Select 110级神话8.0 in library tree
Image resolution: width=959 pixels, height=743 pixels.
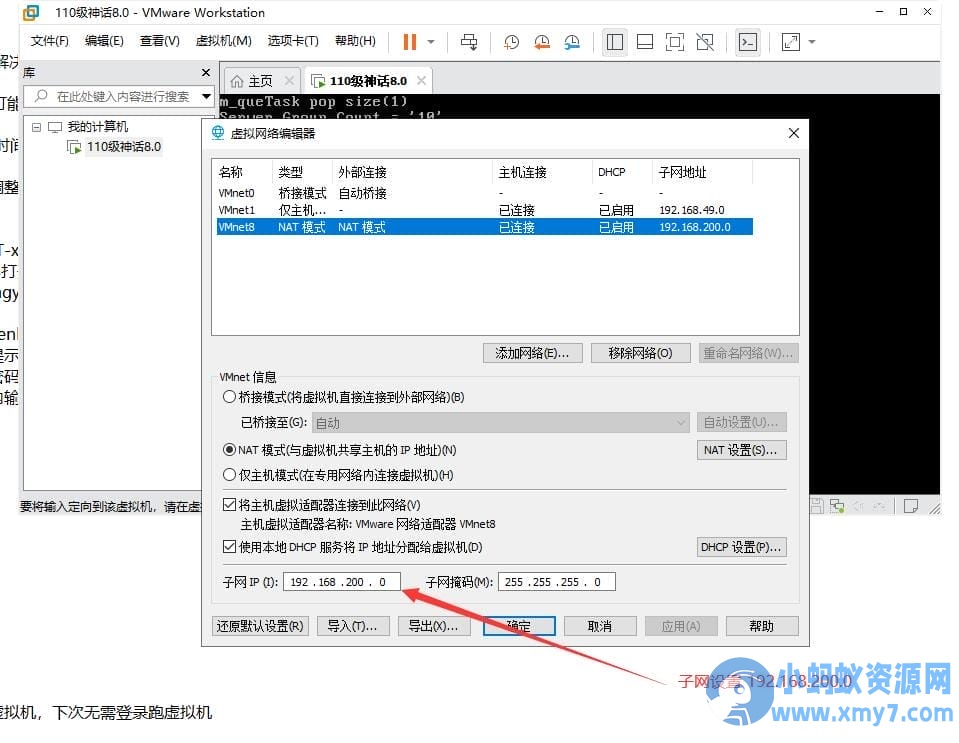click(x=124, y=147)
